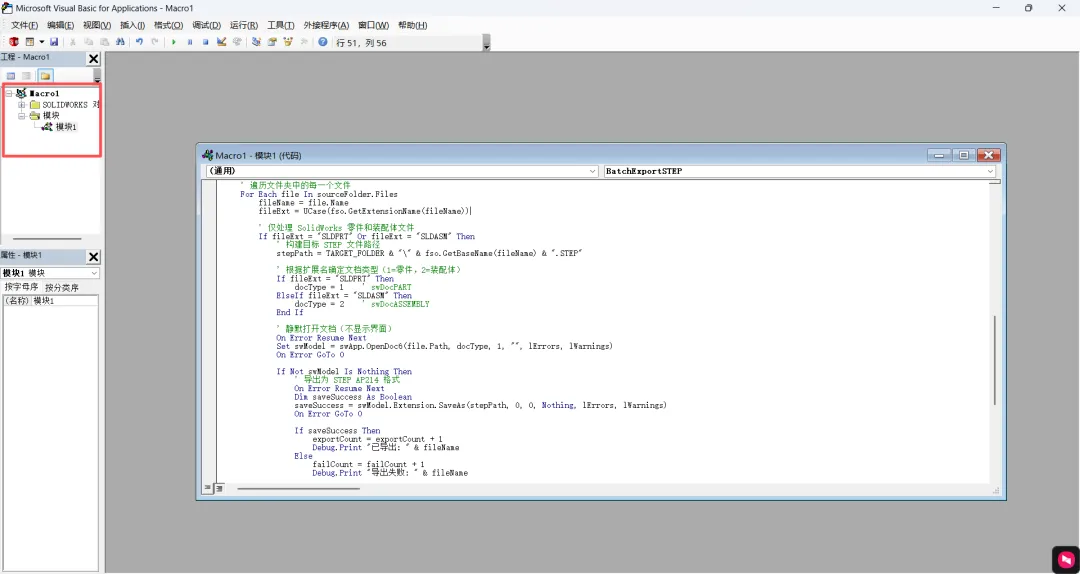This screenshot has height=574, width=1080.
Task: Open the 调试(D) menu
Action: (x=207, y=25)
